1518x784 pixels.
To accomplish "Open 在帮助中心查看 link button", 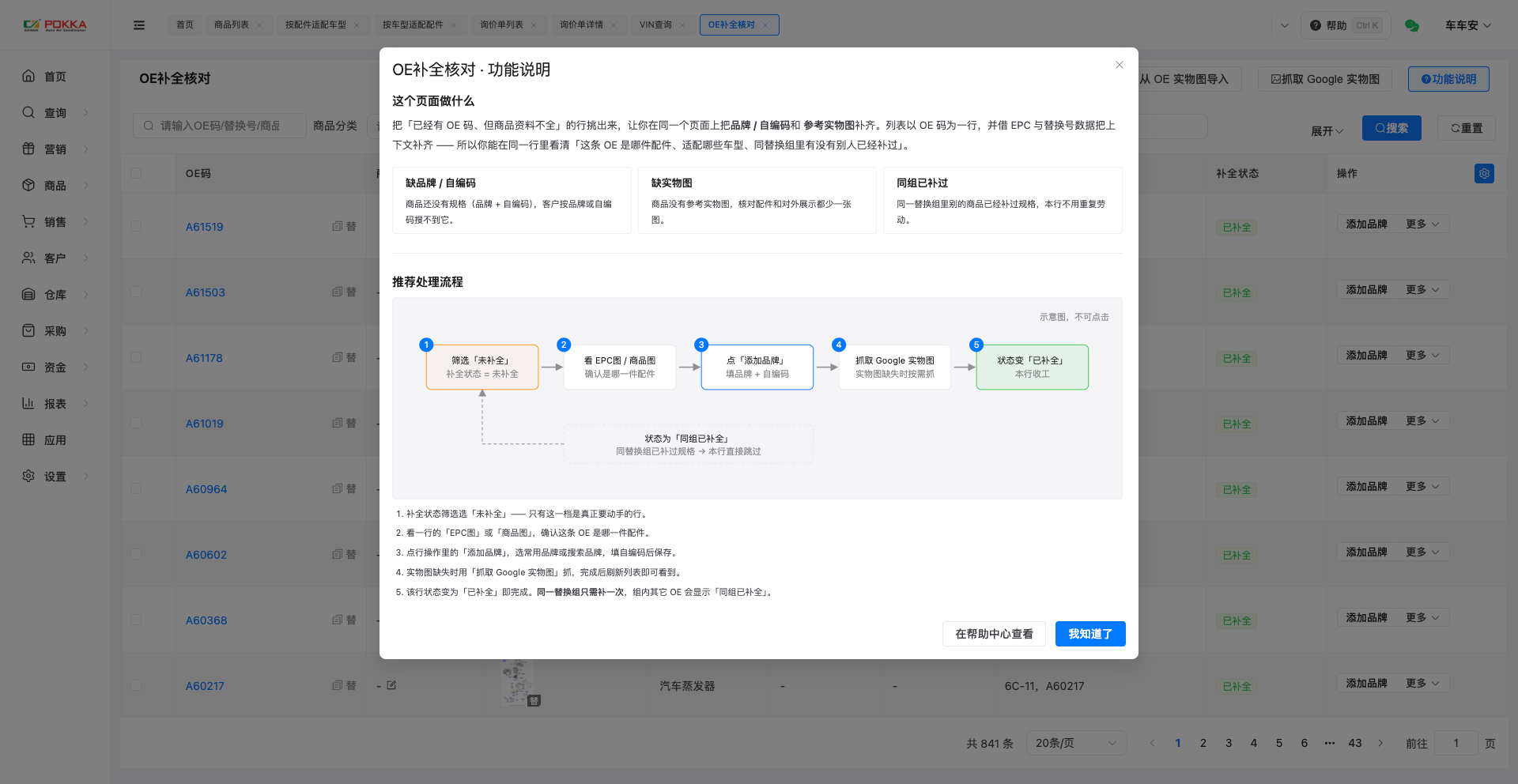I will (x=994, y=634).
